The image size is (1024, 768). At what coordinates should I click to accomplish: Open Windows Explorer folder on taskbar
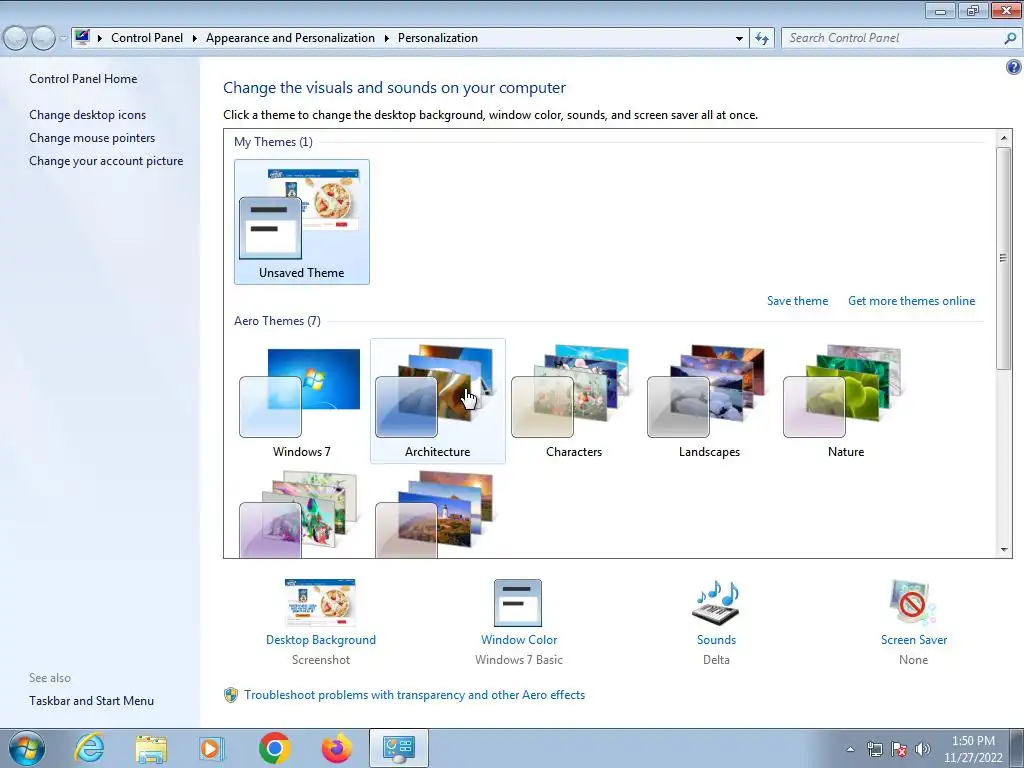[x=151, y=749]
